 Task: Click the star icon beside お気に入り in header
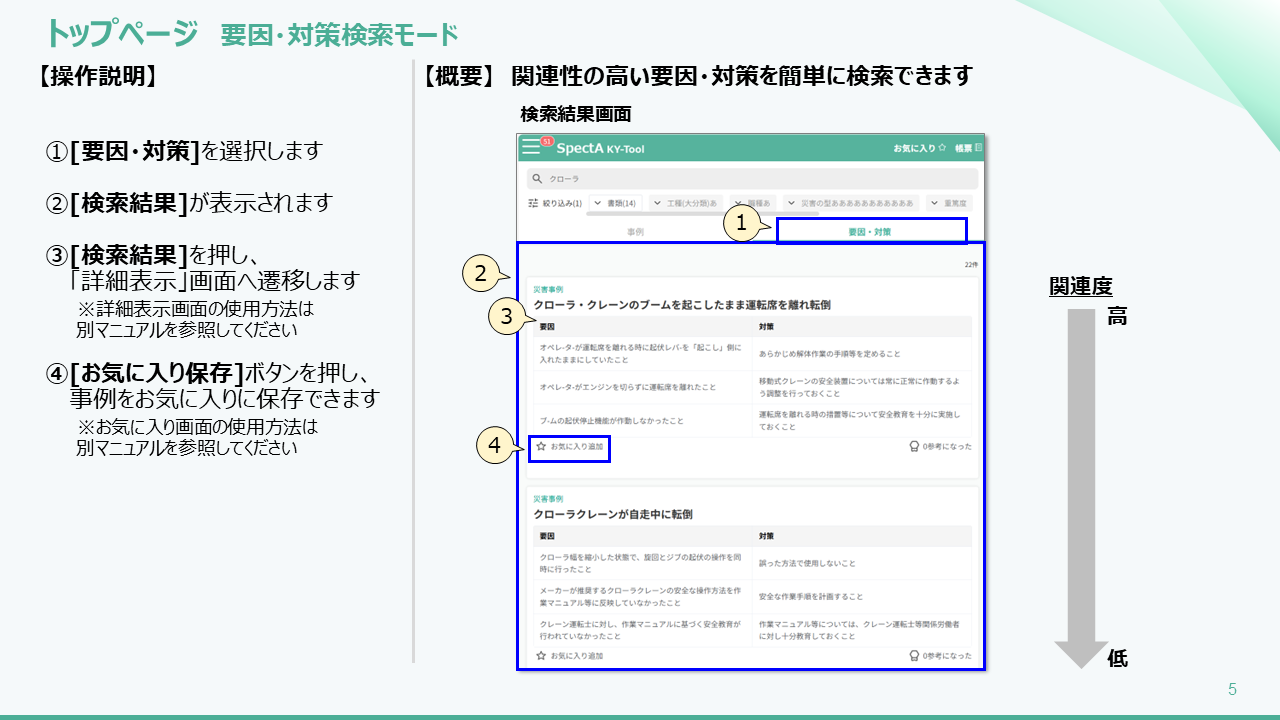tap(942, 148)
